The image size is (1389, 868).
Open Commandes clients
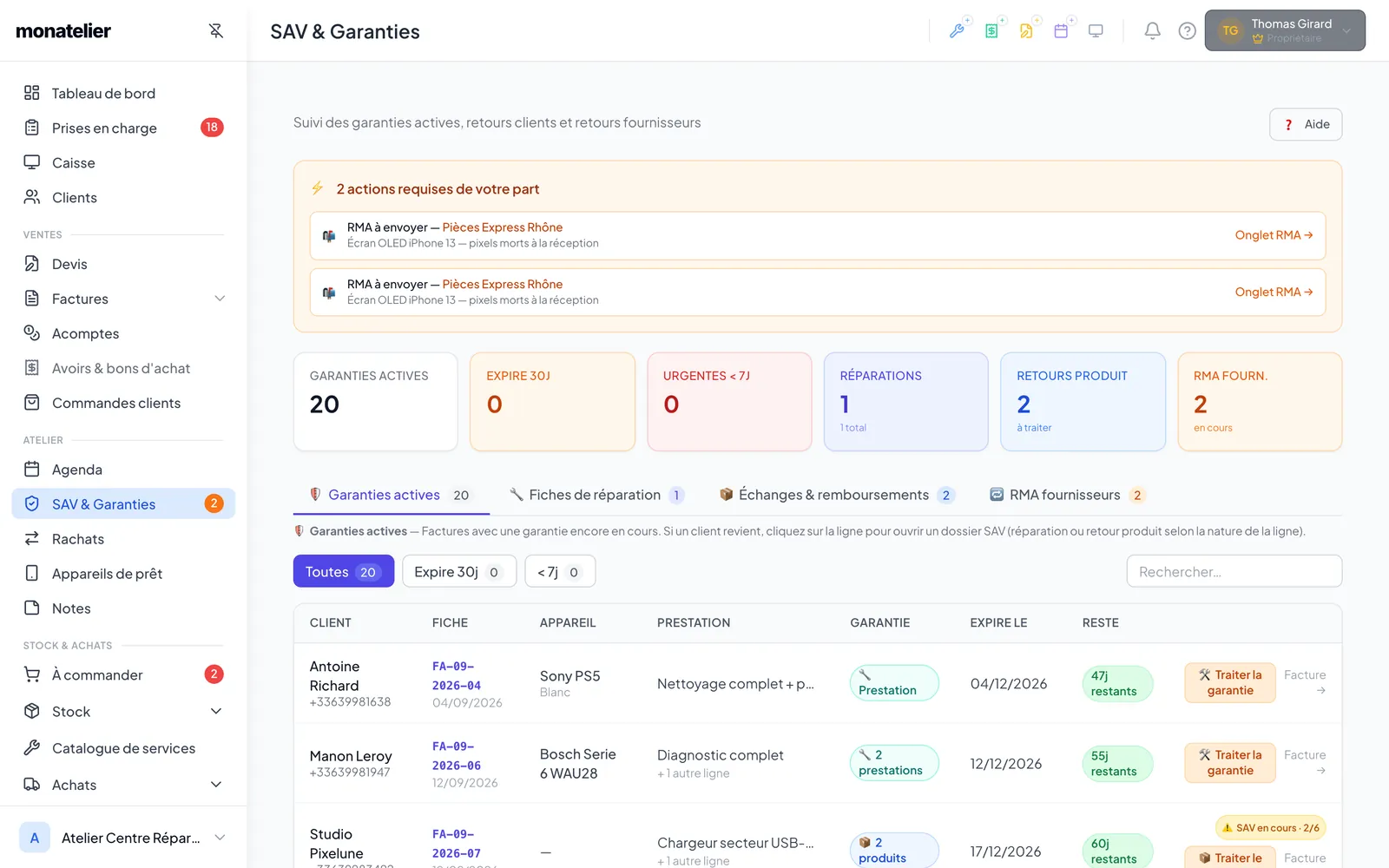pyautogui.click(x=123, y=403)
